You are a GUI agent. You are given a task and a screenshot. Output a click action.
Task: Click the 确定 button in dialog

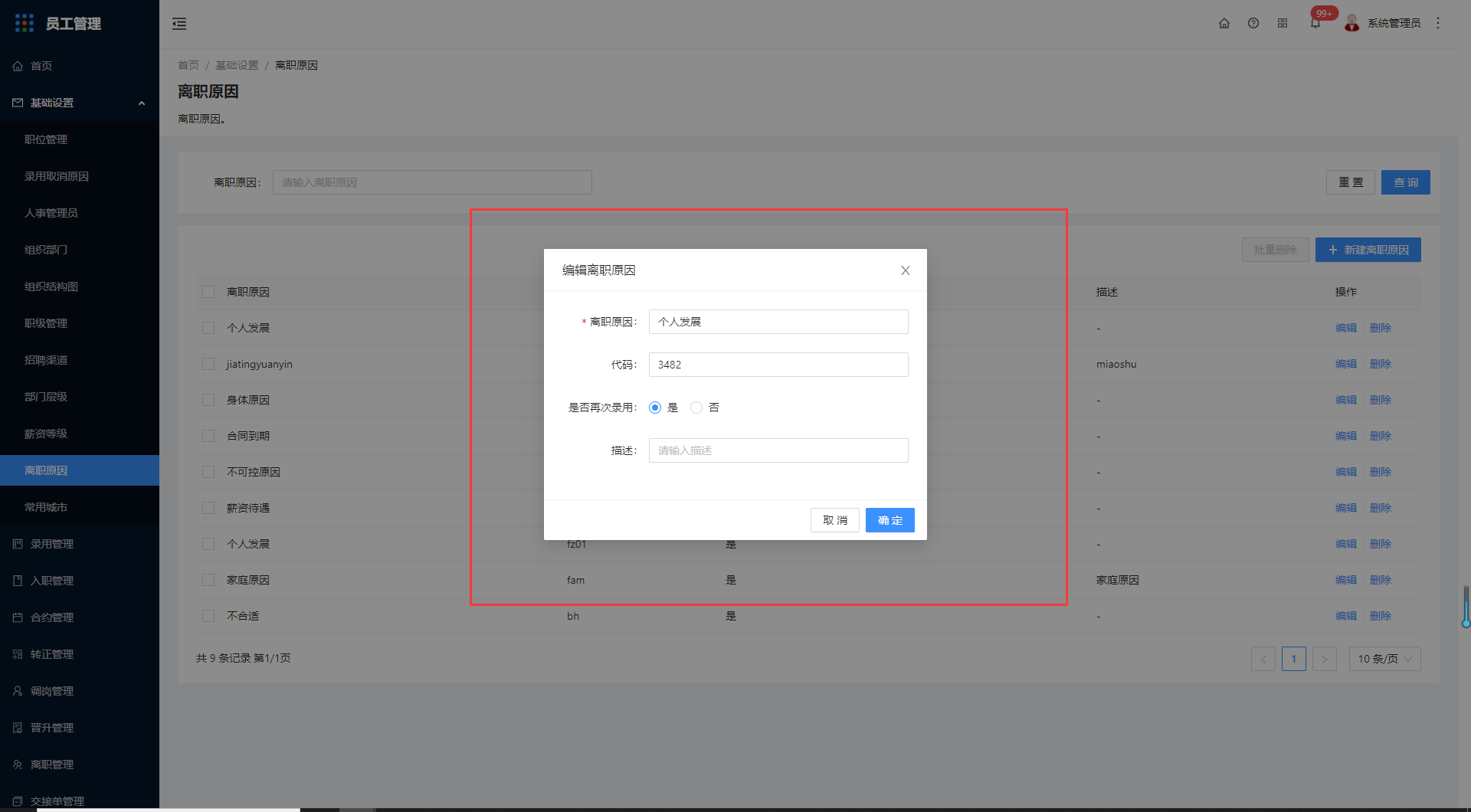[890, 520]
